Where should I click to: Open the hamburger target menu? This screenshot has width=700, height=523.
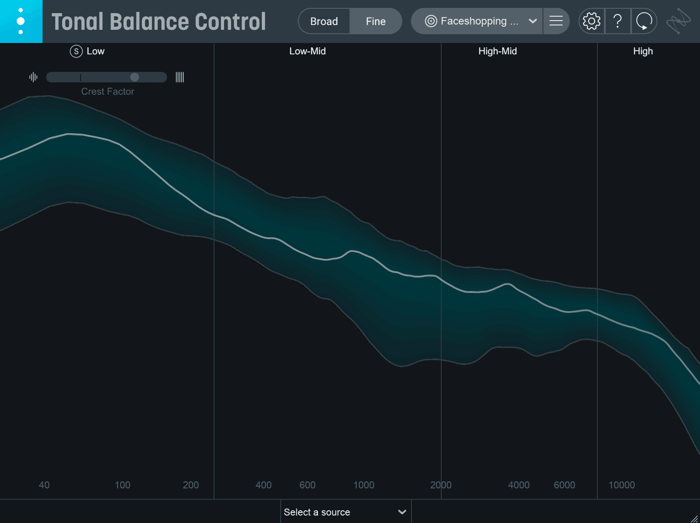[x=556, y=21]
